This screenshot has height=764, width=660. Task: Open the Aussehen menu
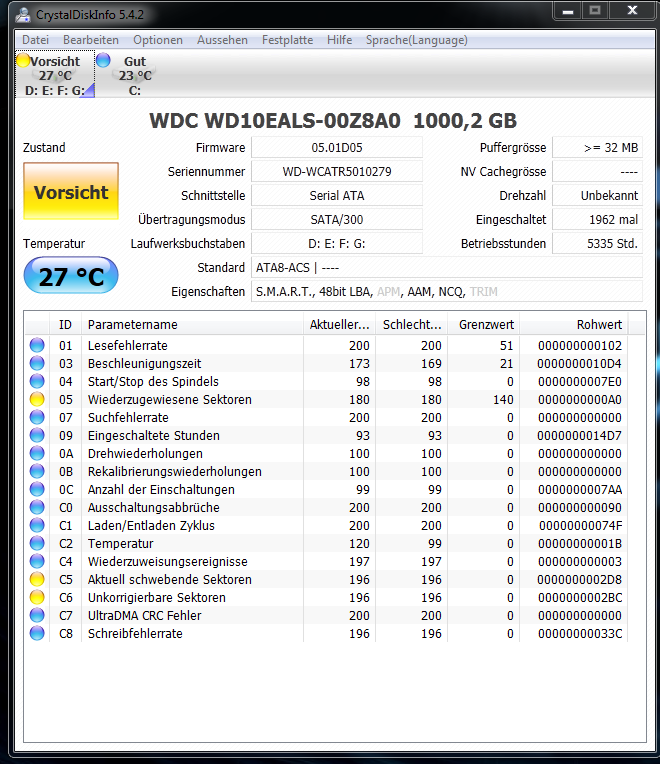point(222,40)
